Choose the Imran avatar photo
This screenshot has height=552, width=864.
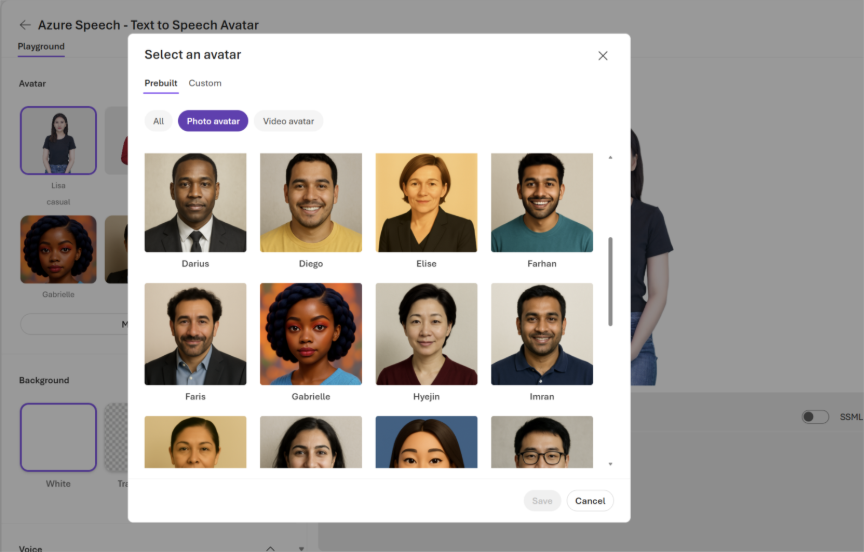(x=542, y=334)
